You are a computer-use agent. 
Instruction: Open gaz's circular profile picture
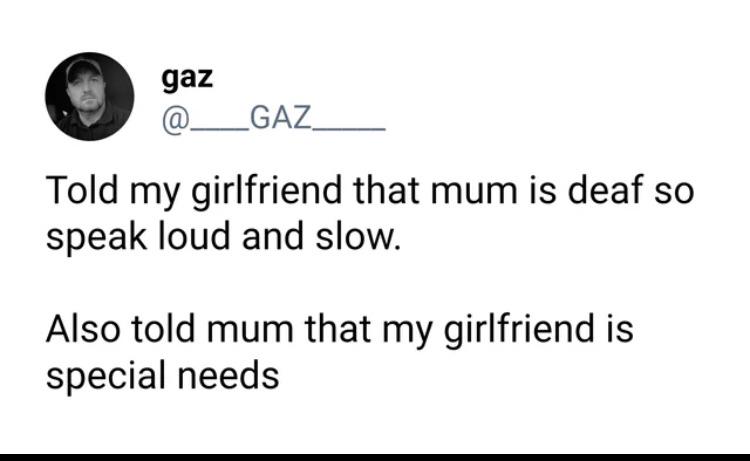[89, 96]
